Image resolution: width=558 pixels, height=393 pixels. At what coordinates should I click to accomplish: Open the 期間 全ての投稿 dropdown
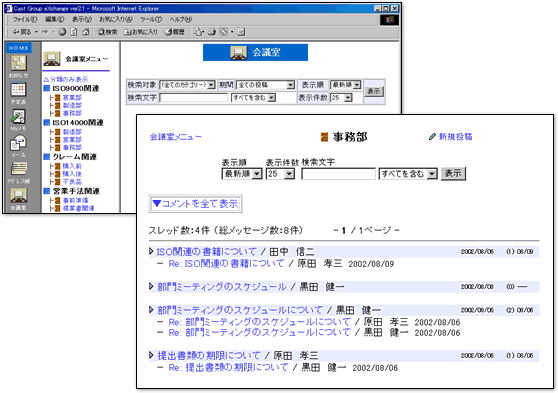[265, 85]
